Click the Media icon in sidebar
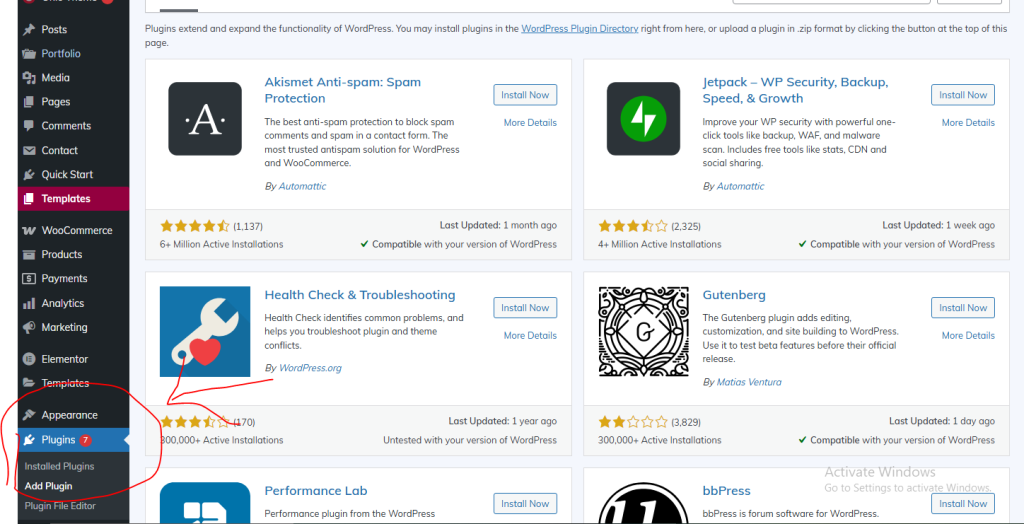Image resolution: width=1024 pixels, height=524 pixels. pyautogui.click(x=29, y=78)
